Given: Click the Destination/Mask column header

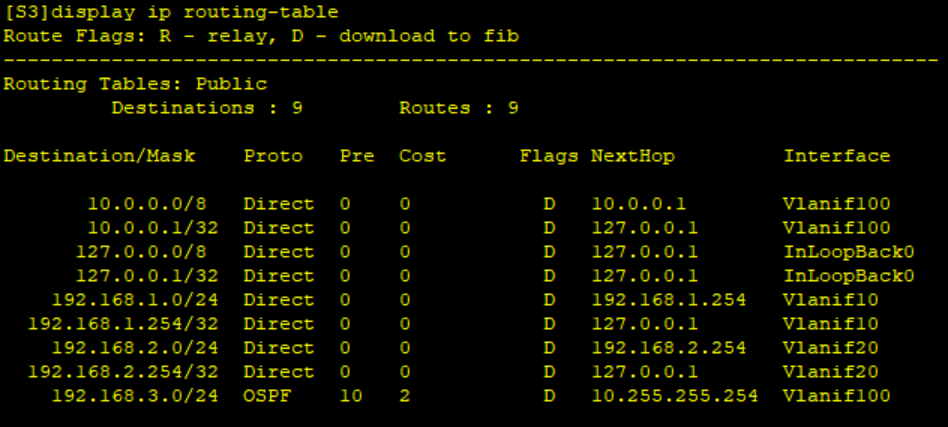Looking at the screenshot, I should pos(99,156).
